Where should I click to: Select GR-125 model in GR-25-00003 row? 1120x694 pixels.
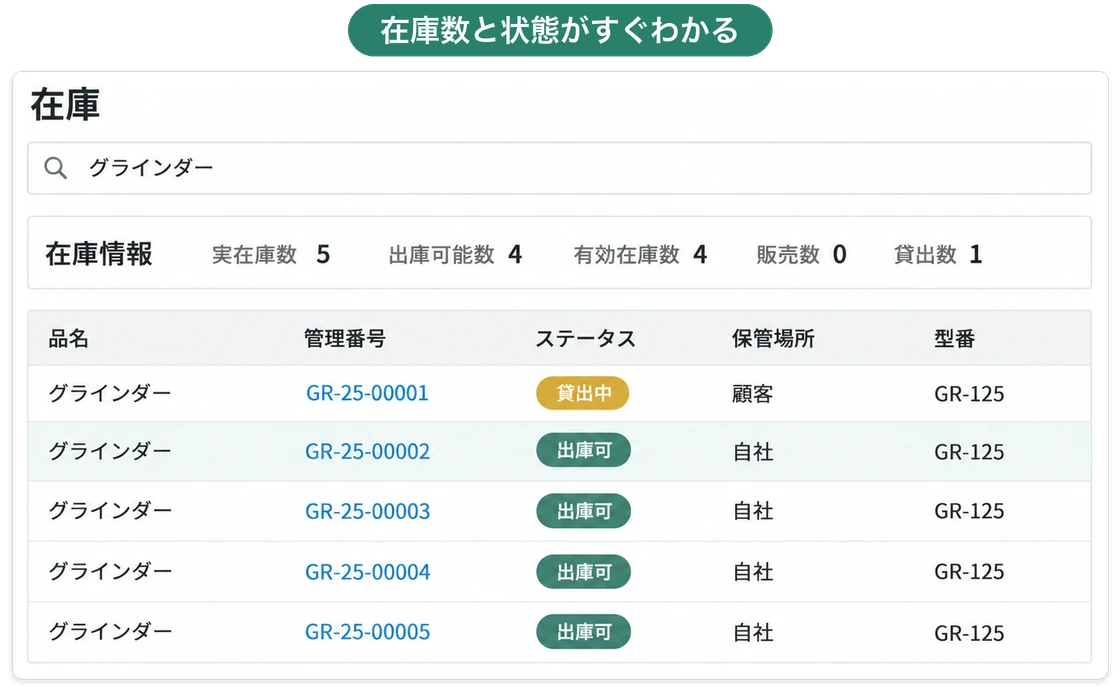[x=969, y=511]
